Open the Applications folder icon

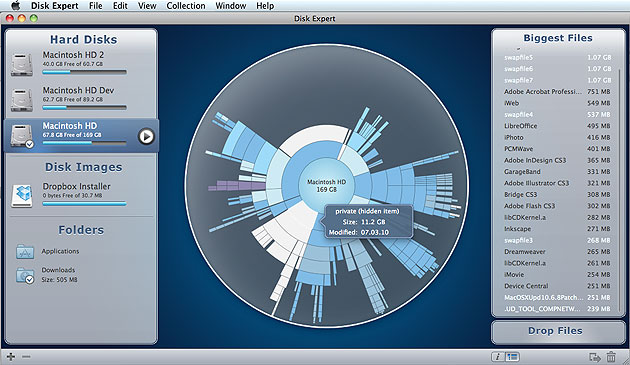pos(25,252)
